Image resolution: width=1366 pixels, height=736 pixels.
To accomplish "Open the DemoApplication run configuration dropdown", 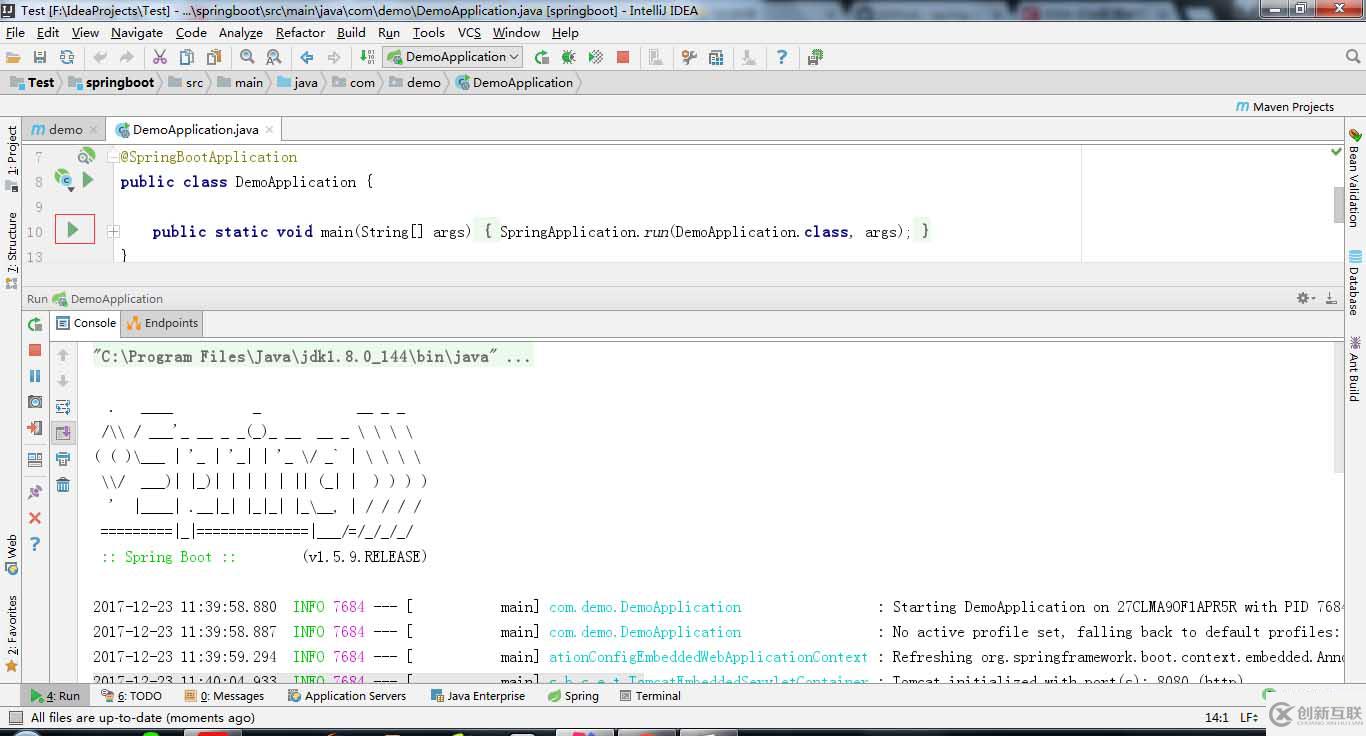I will click(453, 57).
